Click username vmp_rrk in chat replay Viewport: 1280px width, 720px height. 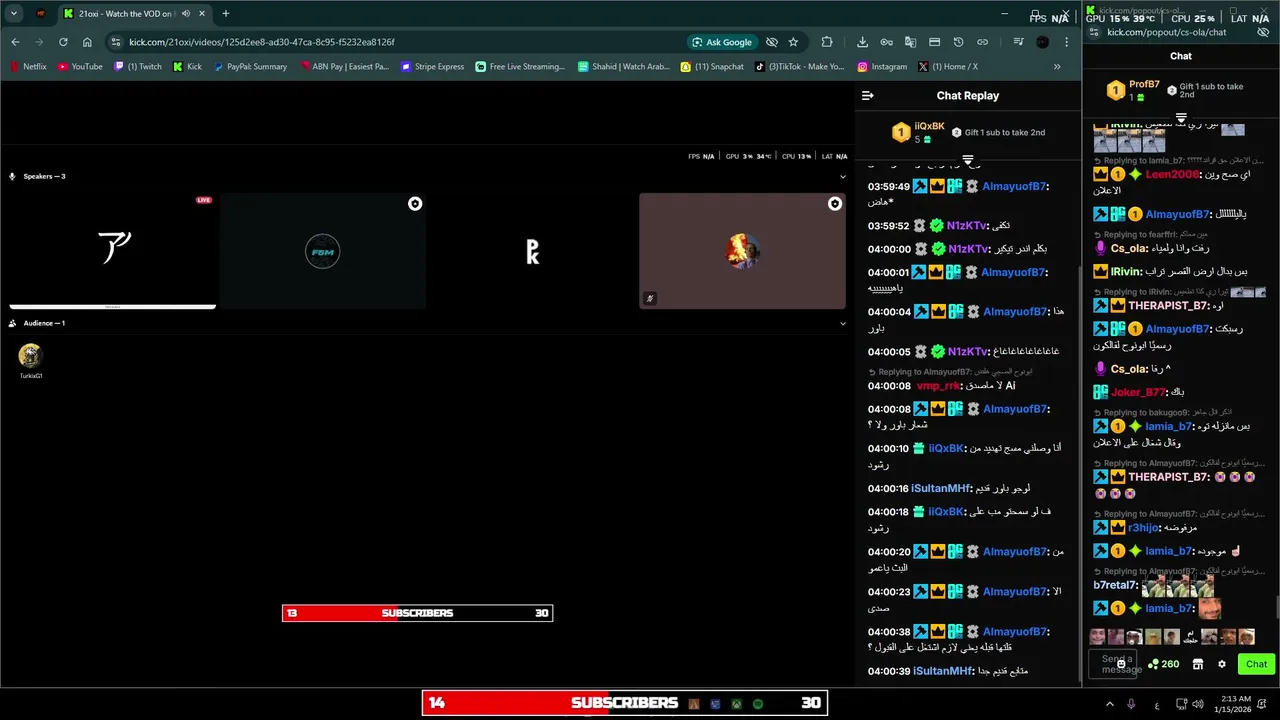[x=937, y=385]
